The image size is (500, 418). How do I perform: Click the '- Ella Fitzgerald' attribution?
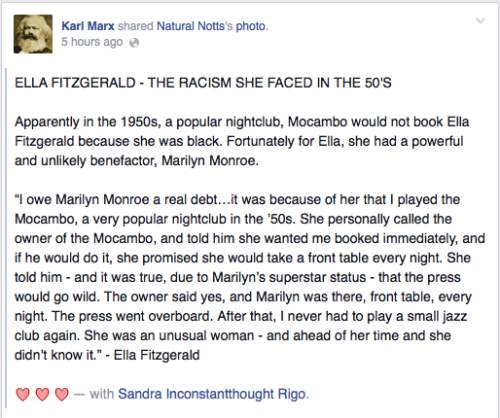pyautogui.click(x=153, y=355)
